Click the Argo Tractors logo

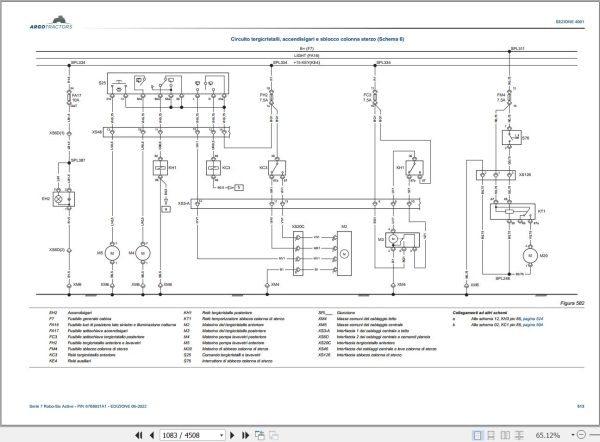(x=51, y=23)
